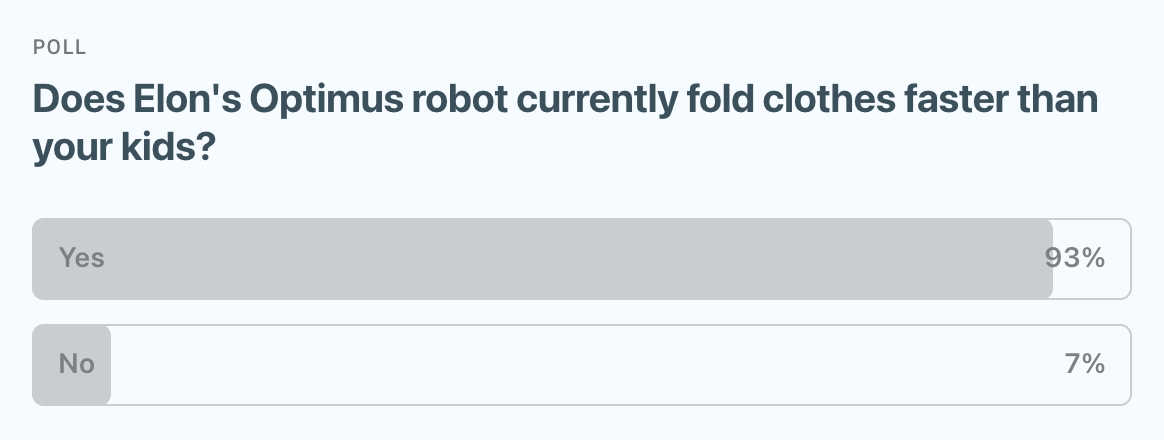Image resolution: width=1164 pixels, height=440 pixels.
Task: Click the gray filled portion of Yes bar
Action: click(x=540, y=259)
